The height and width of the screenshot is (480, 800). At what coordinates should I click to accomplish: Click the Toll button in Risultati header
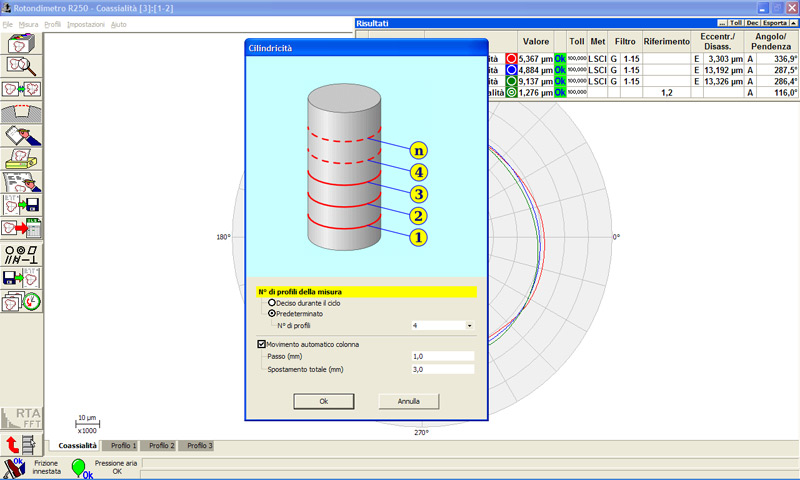point(735,23)
